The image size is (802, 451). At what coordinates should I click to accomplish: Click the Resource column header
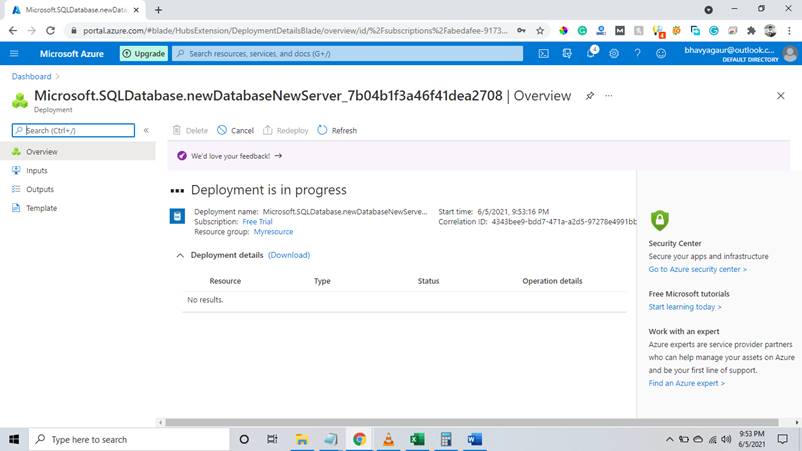pyautogui.click(x=225, y=281)
